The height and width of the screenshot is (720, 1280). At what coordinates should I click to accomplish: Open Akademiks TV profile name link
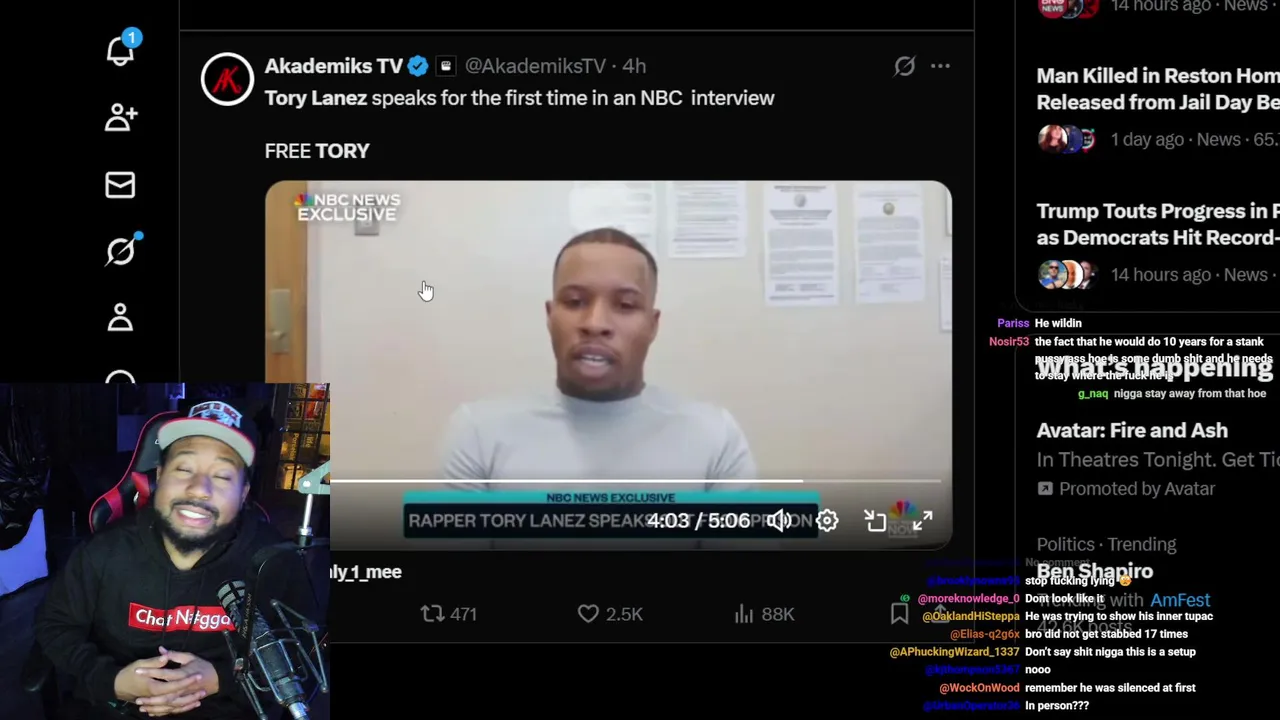coord(333,66)
